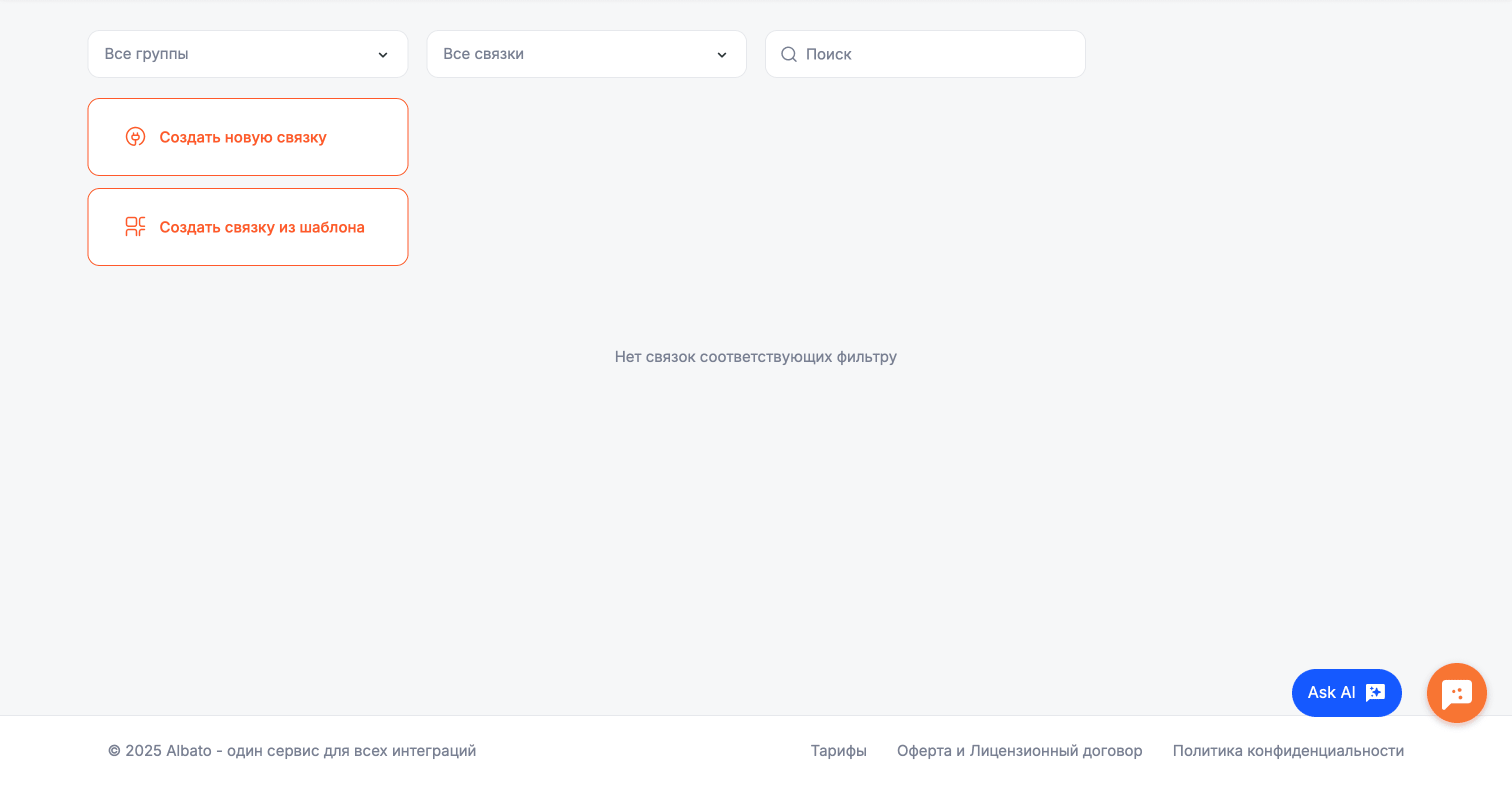Click the magnifier icon in the search field
The width and height of the screenshot is (1512, 785).
(788, 54)
